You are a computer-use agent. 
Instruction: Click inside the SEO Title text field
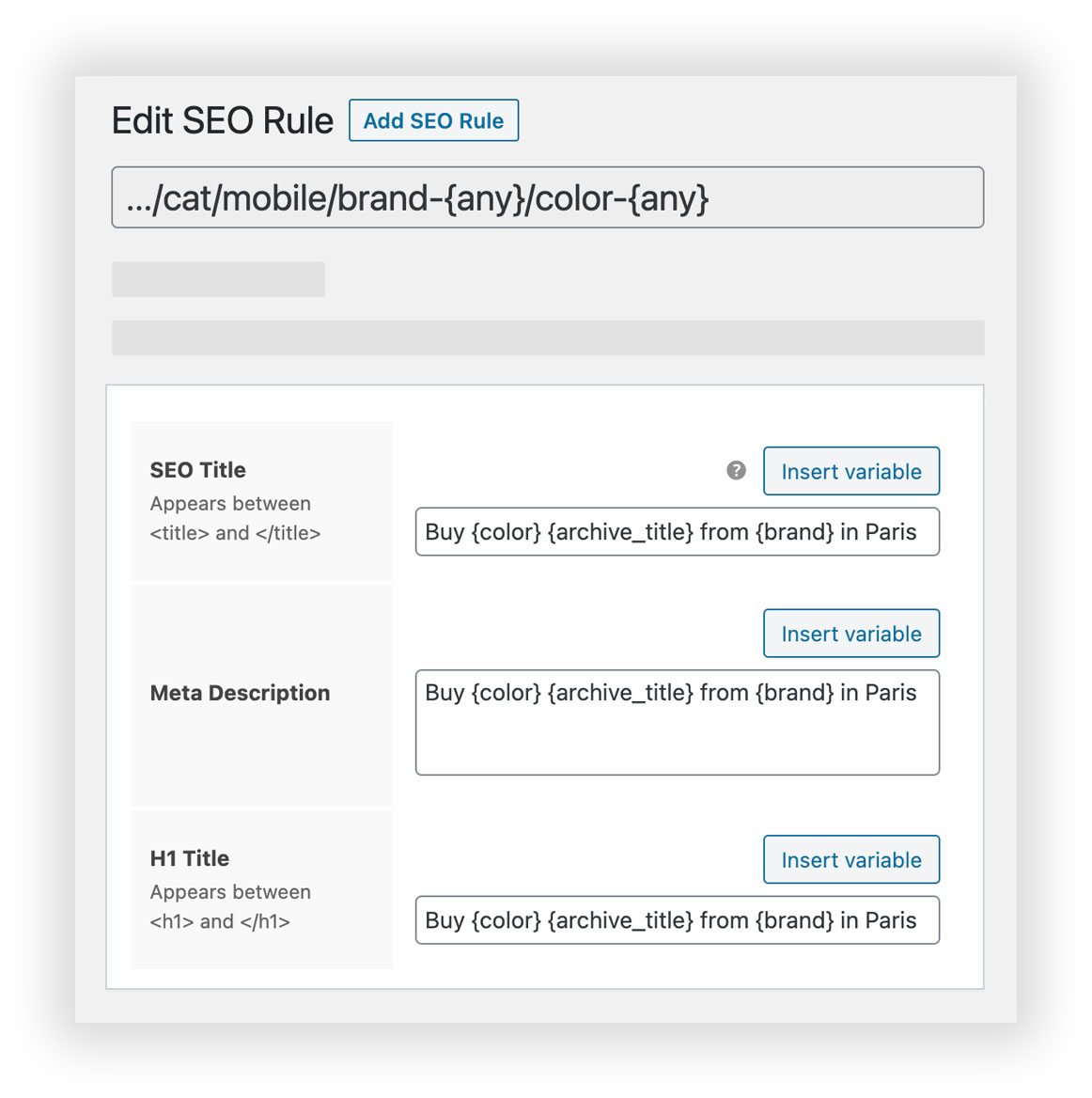pos(677,532)
